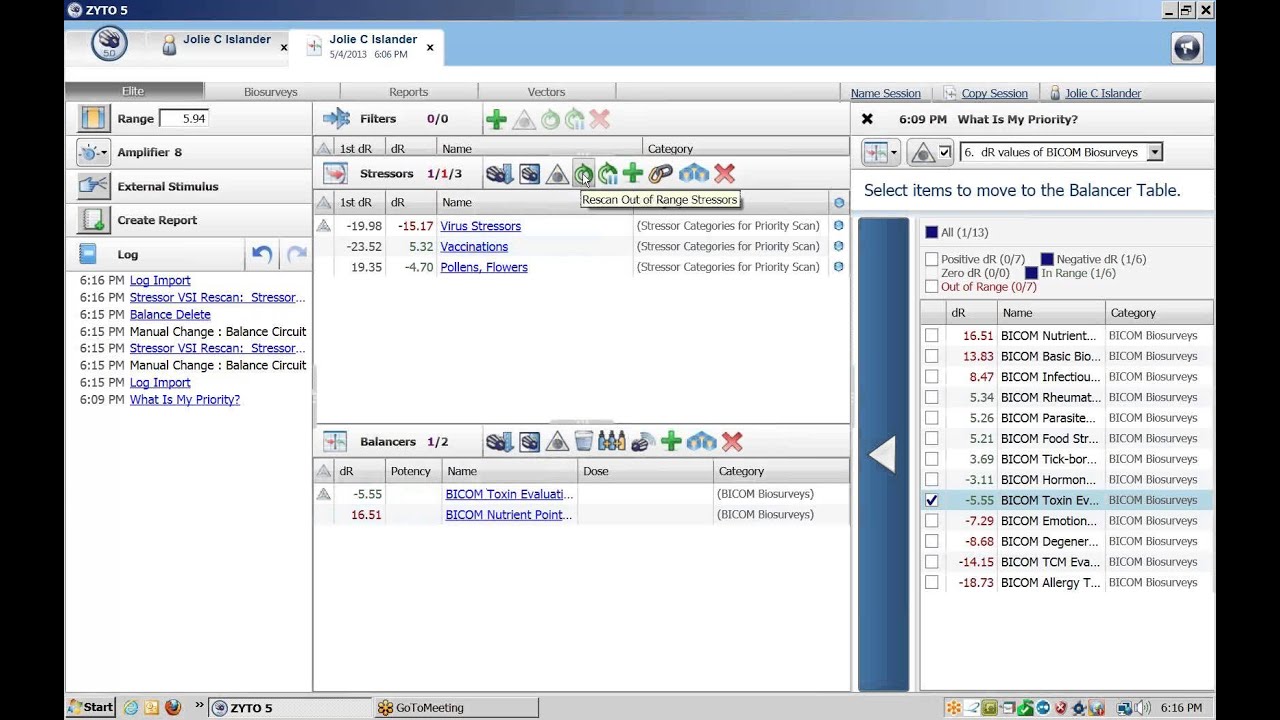Open the Vaccinations link
This screenshot has width=1280, height=720.
[x=474, y=246]
